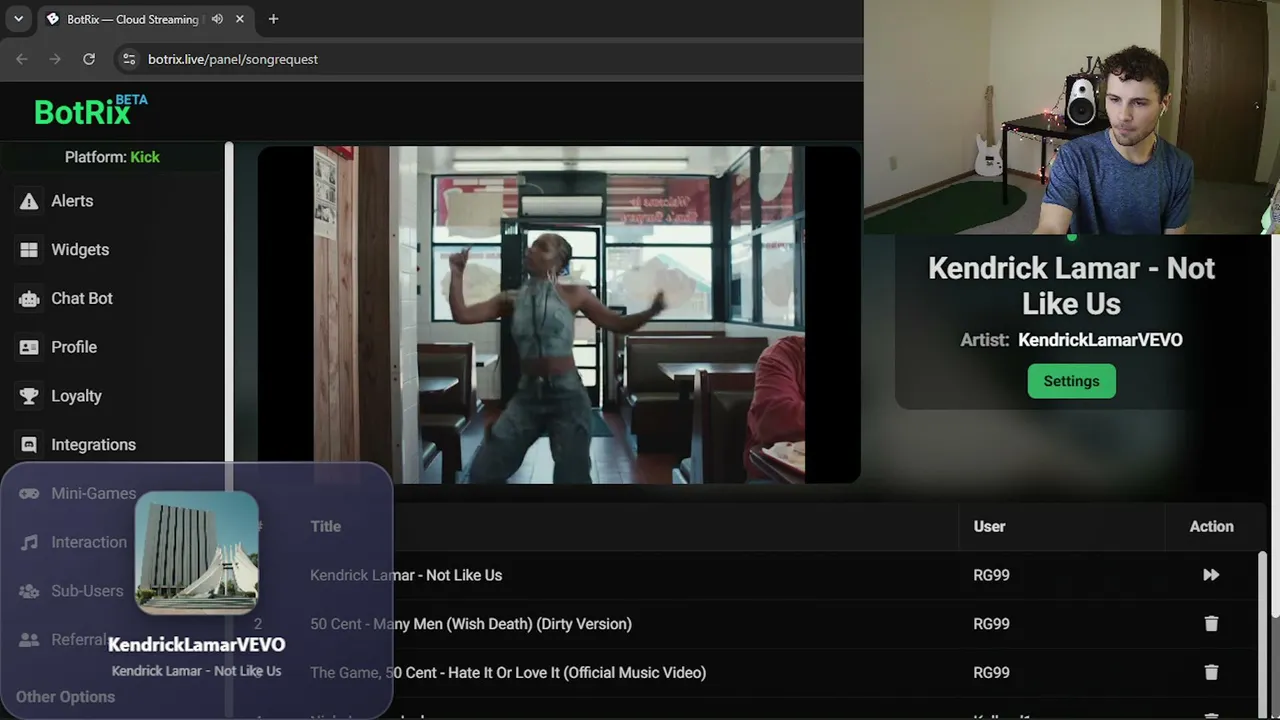Click the BotRix BETA logo
The width and height of the screenshot is (1280, 720).
pyautogui.click(x=91, y=111)
